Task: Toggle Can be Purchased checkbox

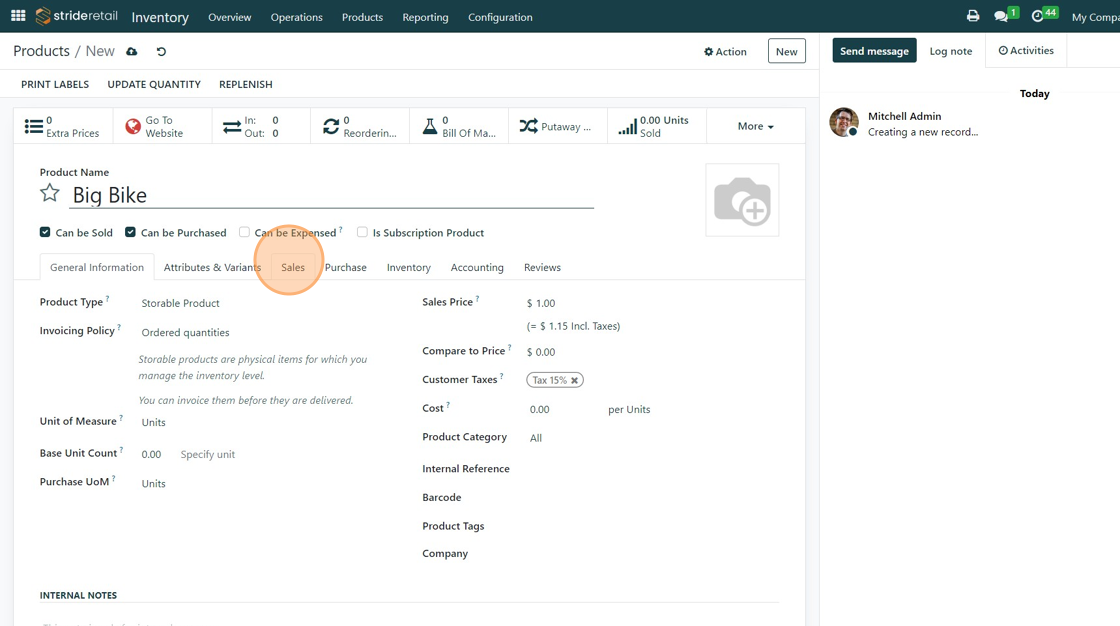Action: (130, 232)
